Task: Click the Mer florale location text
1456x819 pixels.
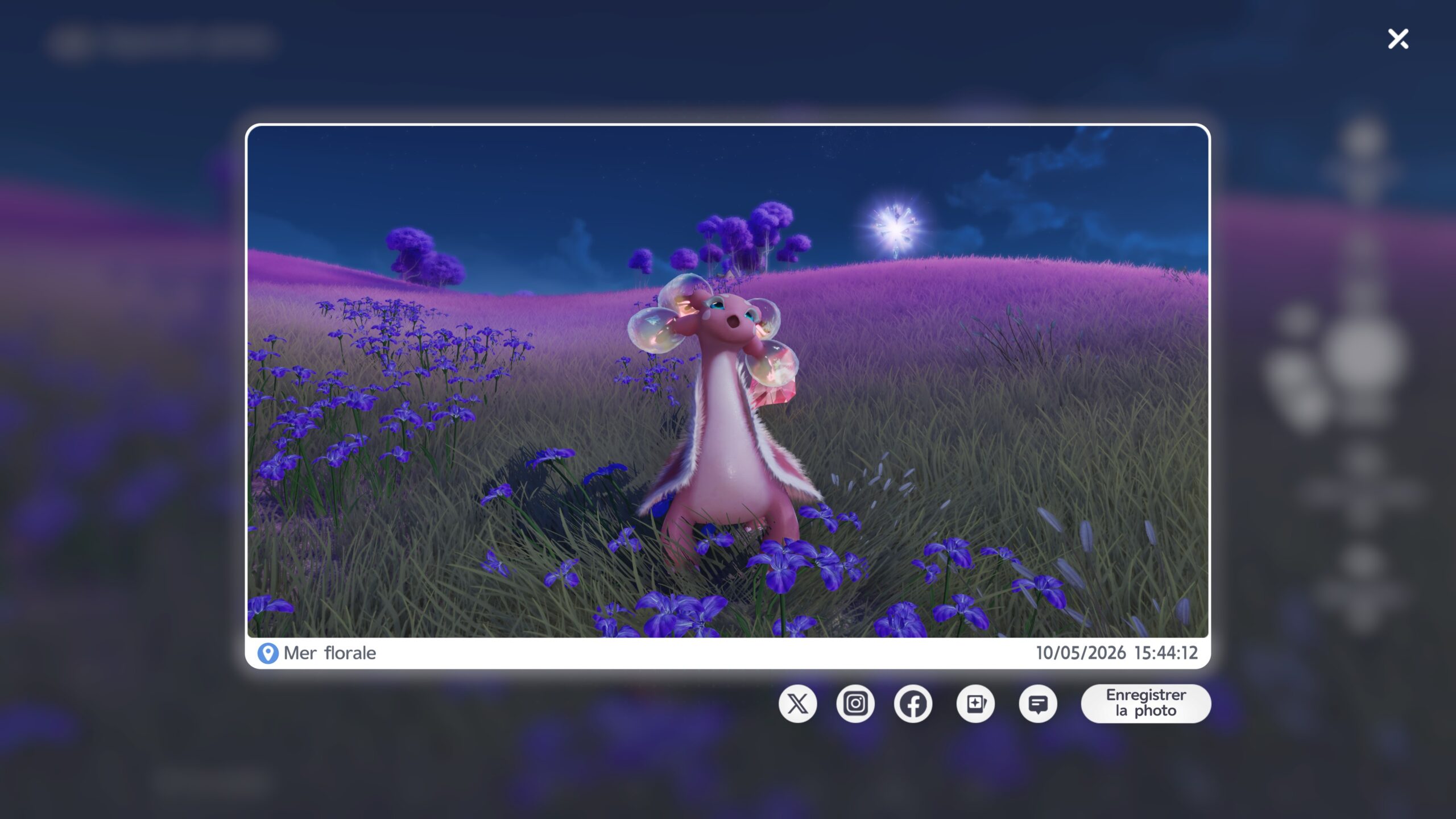Action: (330, 653)
